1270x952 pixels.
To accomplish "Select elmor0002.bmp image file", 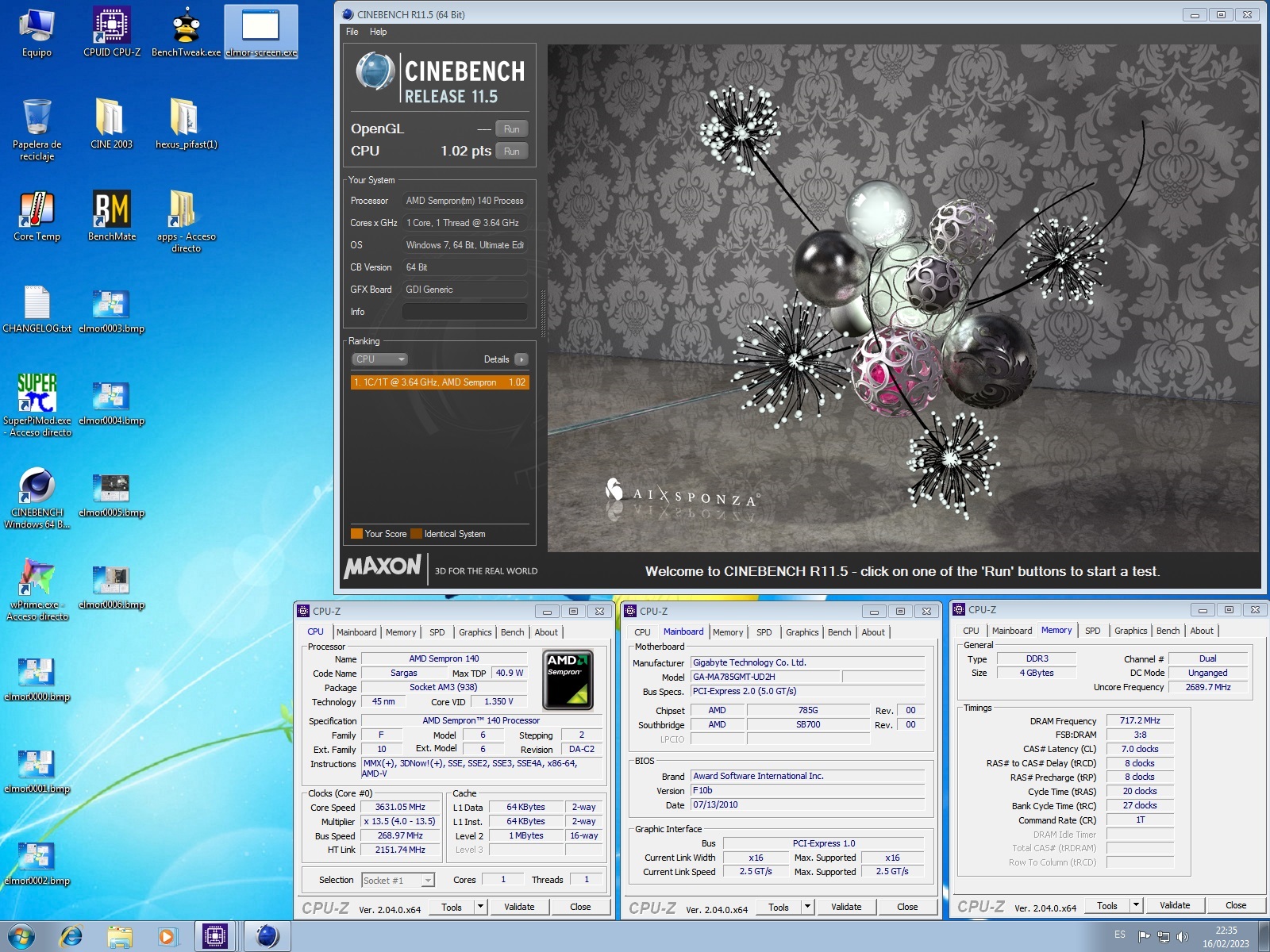I will 37,861.
